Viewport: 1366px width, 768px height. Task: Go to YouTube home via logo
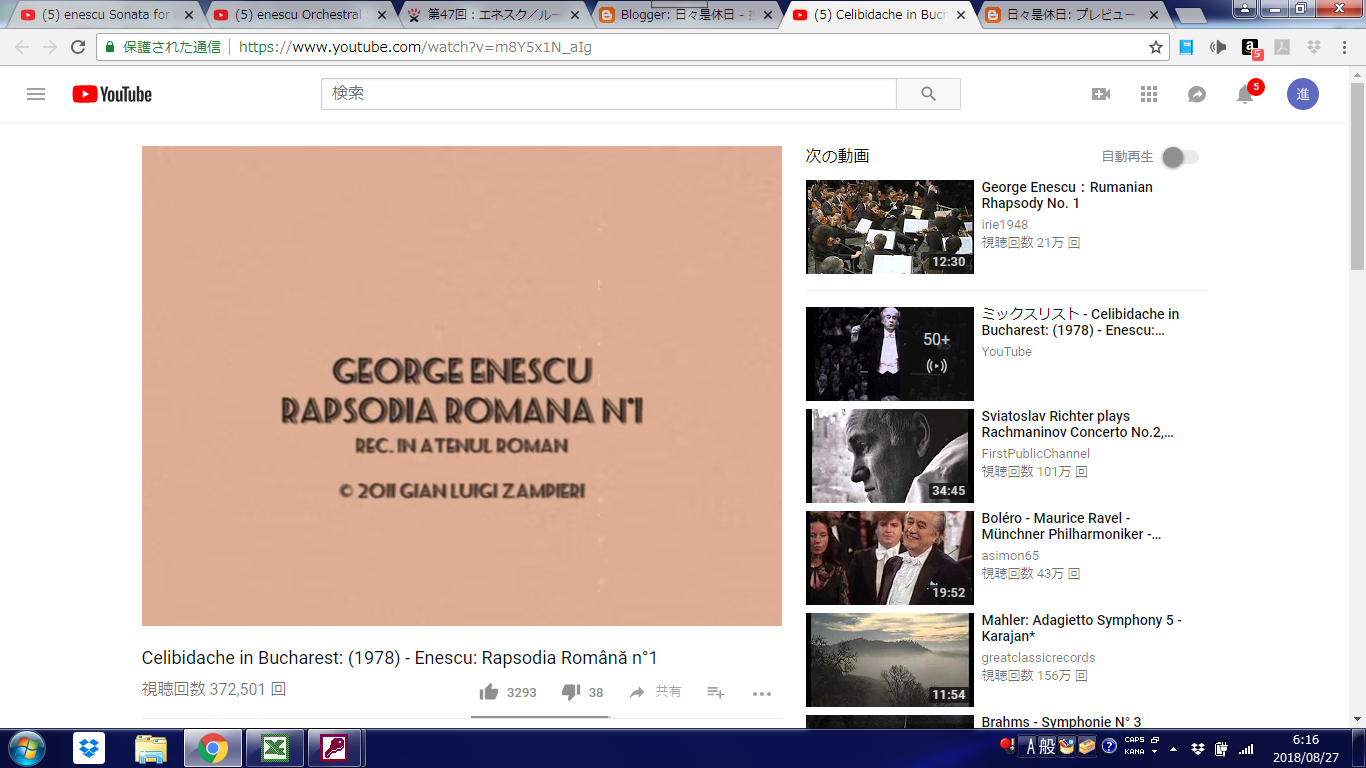[112, 94]
